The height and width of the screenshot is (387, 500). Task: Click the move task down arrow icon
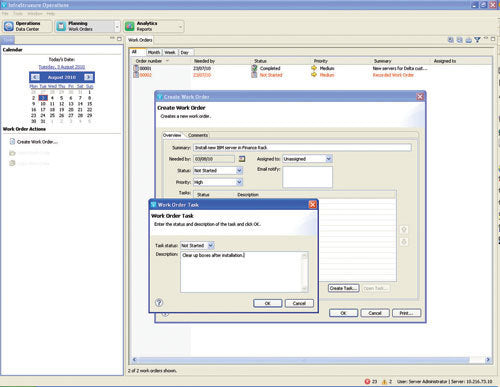pyautogui.click(x=404, y=242)
